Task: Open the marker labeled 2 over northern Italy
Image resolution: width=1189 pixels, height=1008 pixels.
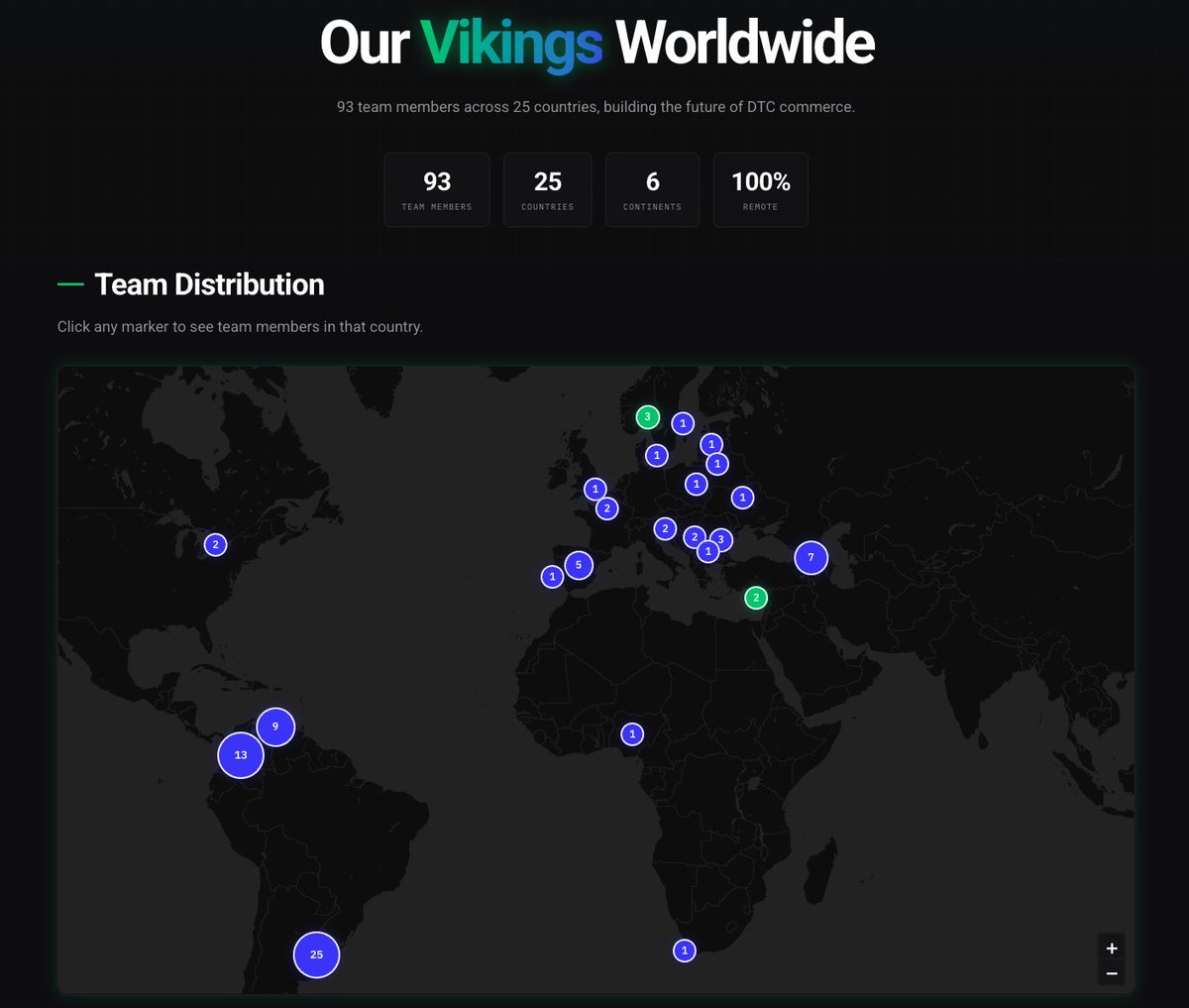Action: pos(665,528)
